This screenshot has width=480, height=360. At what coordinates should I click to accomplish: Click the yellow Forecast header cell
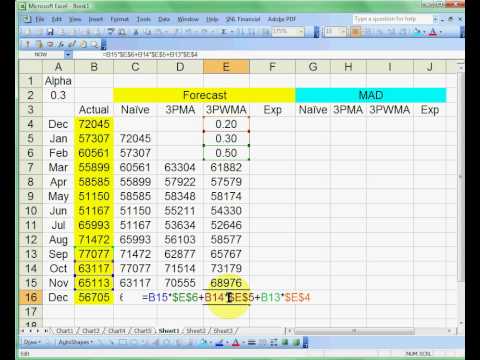[204, 95]
